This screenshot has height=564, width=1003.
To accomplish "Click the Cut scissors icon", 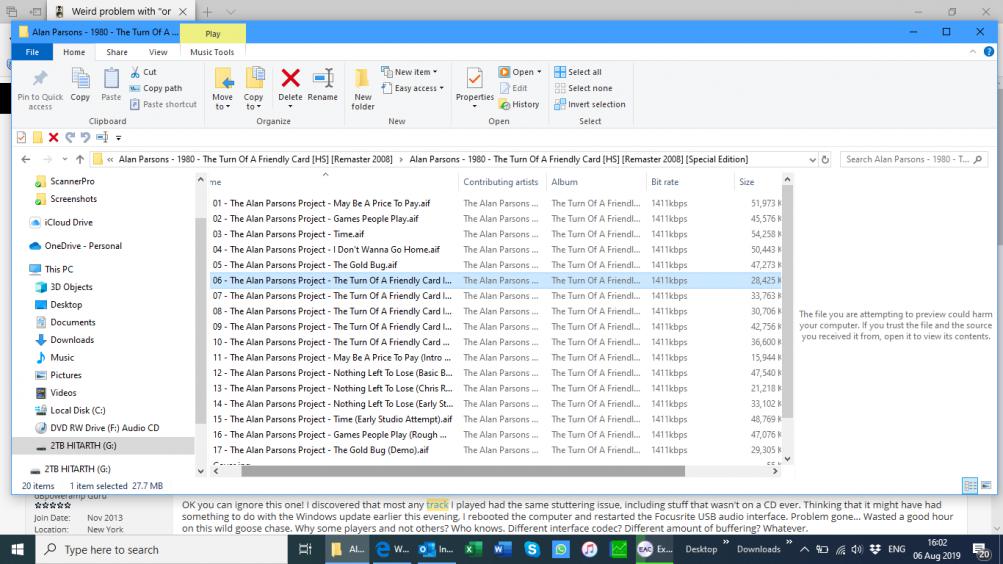I will pyautogui.click(x=136, y=72).
